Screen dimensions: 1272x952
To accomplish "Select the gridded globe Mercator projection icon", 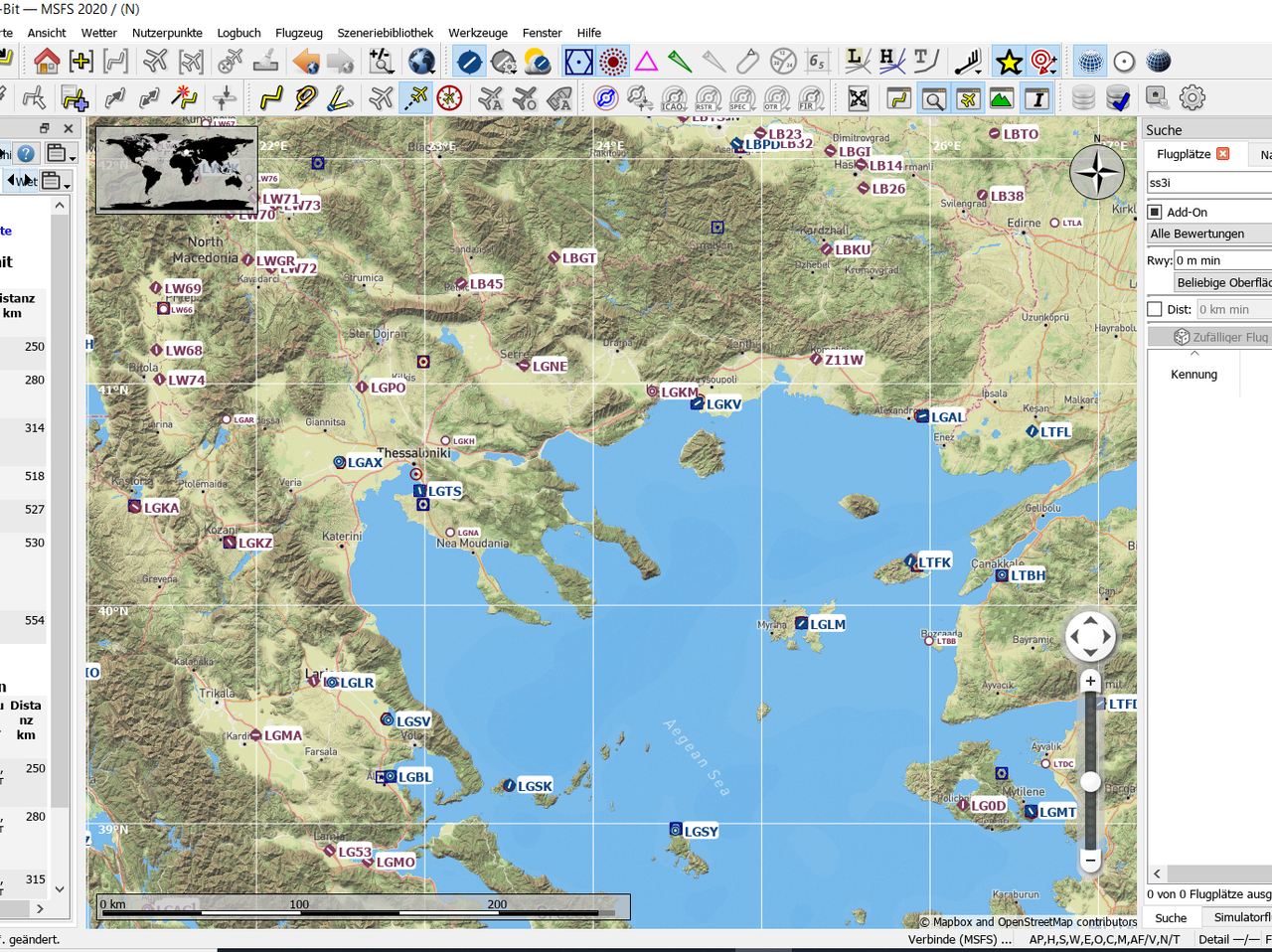I will (x=1090, y=62).
